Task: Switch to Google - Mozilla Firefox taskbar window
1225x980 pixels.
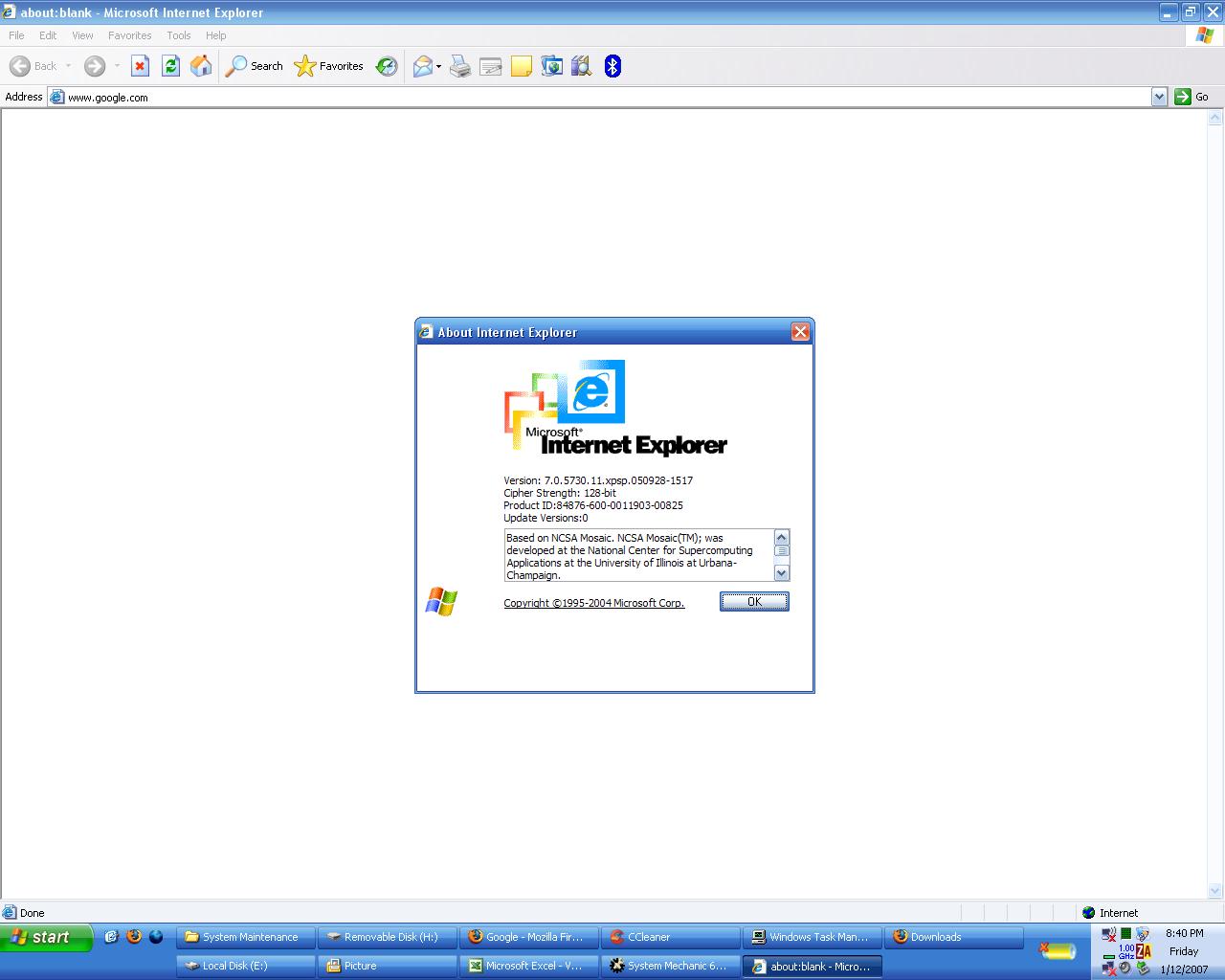Action: (x=529, y=937)
